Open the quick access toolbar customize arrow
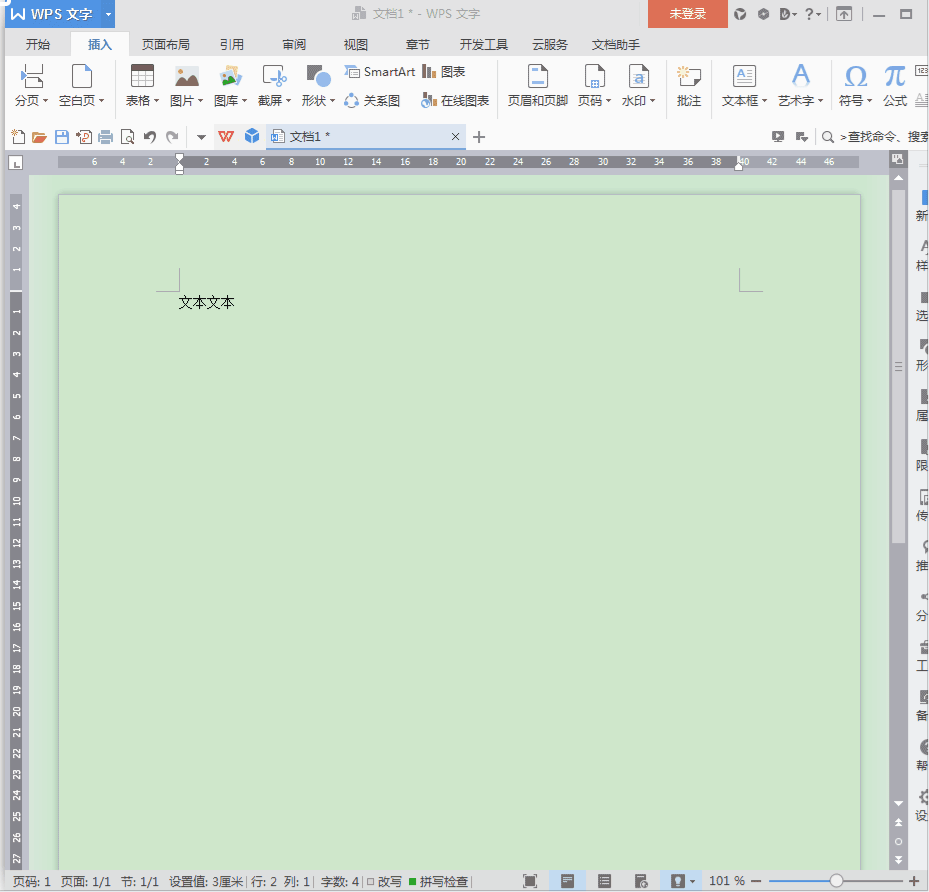 pos(201,137)
